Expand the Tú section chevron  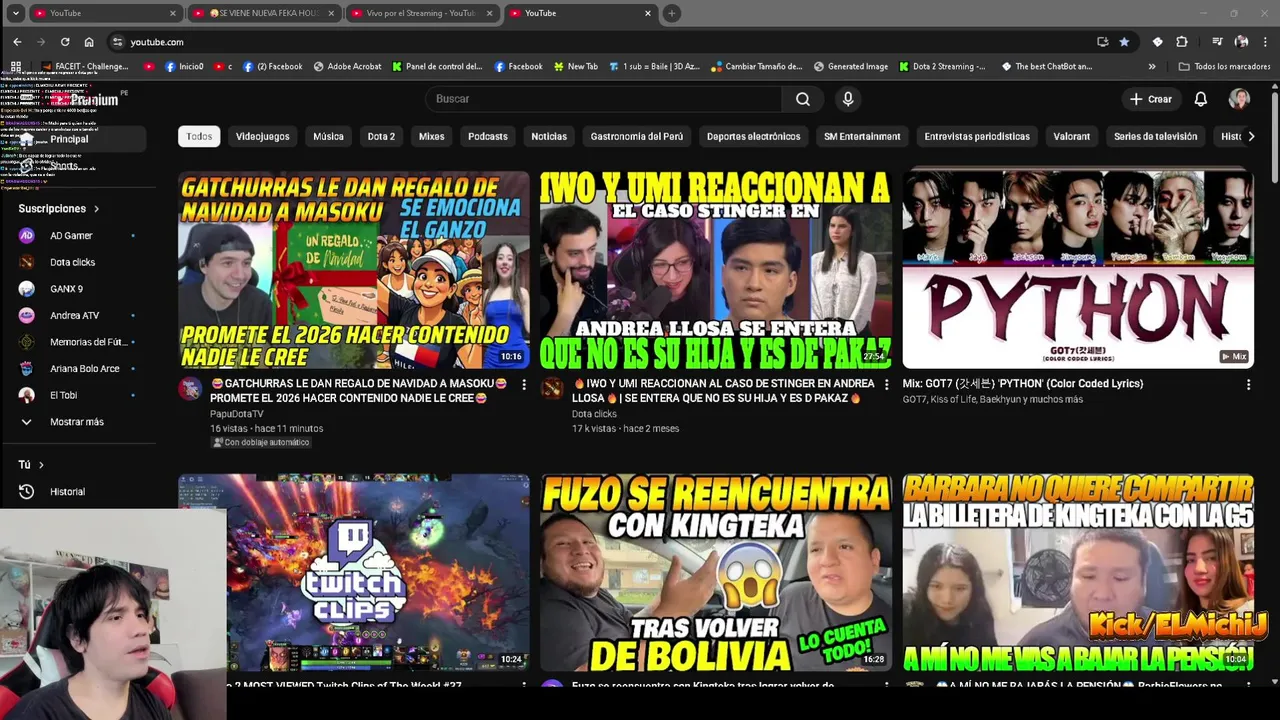coord(41,465)
